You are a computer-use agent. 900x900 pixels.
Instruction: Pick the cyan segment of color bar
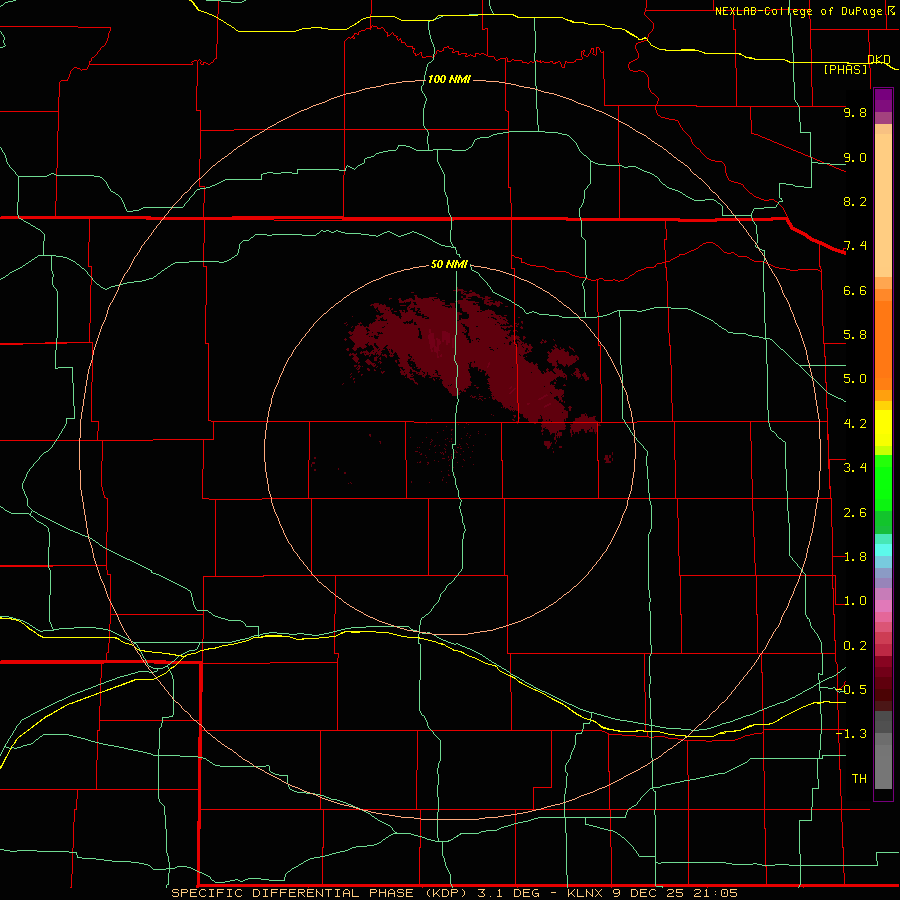tap(883, 550)
